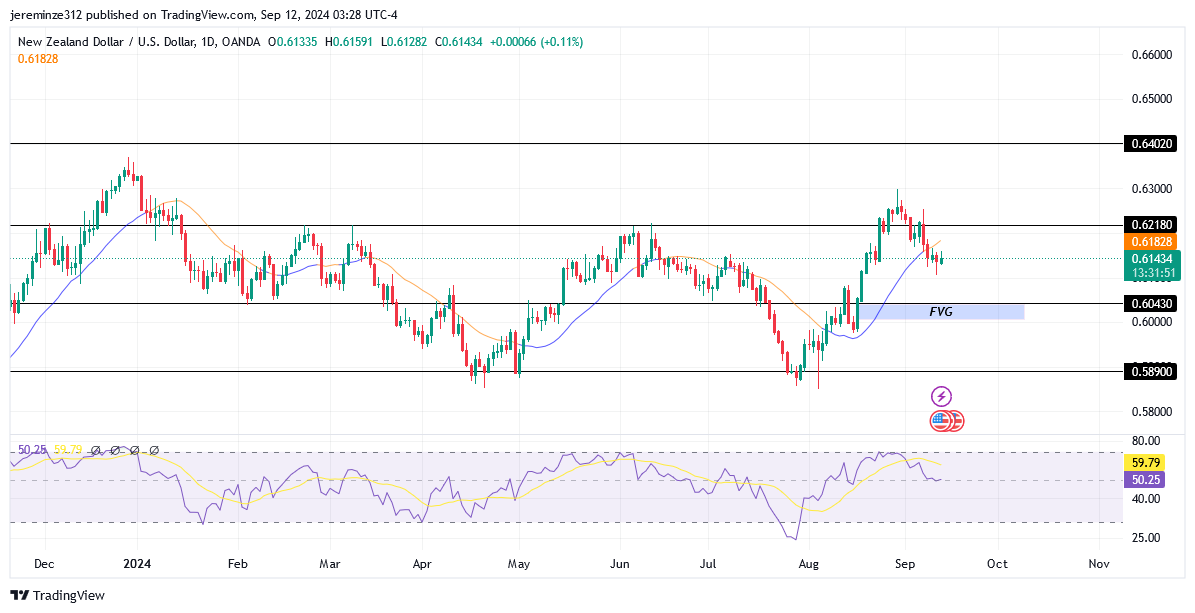Click the green 0.61434 current price label

pos(1152,258)
